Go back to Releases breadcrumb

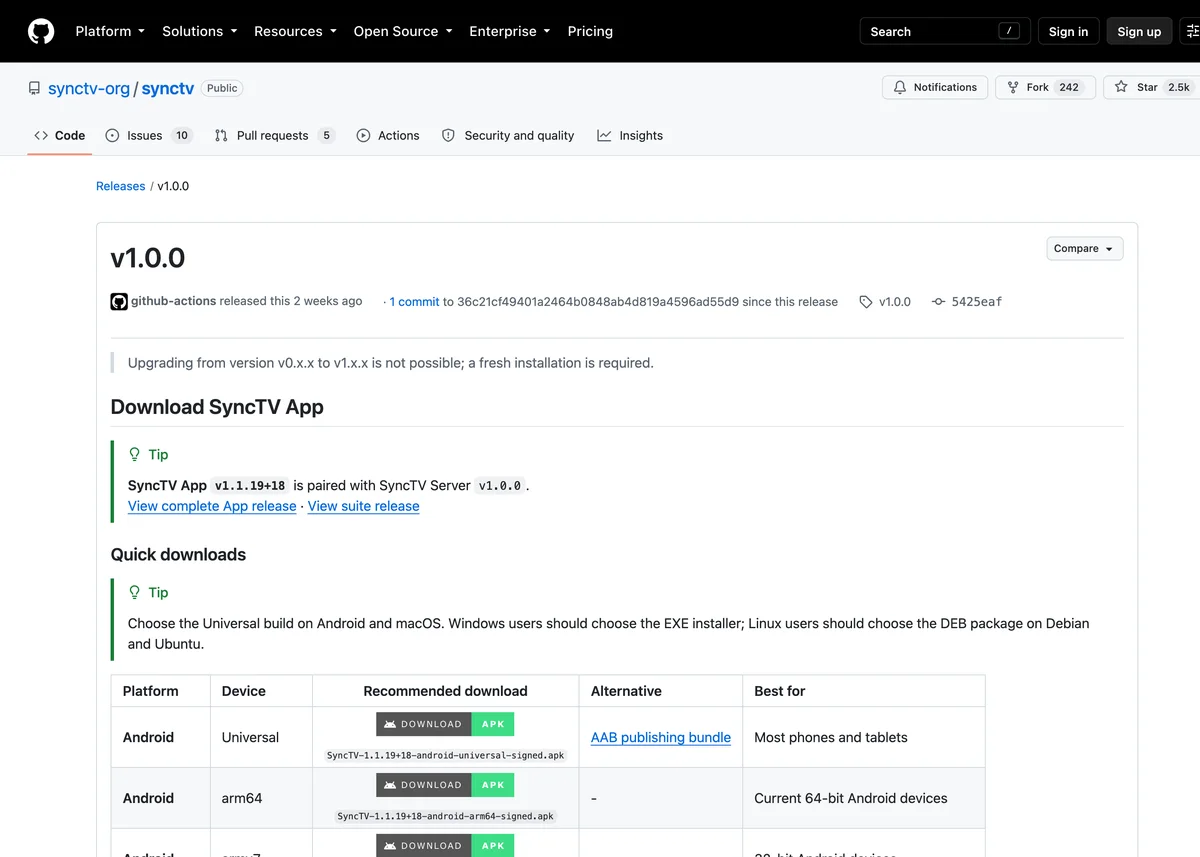click(x=120, y=186)
